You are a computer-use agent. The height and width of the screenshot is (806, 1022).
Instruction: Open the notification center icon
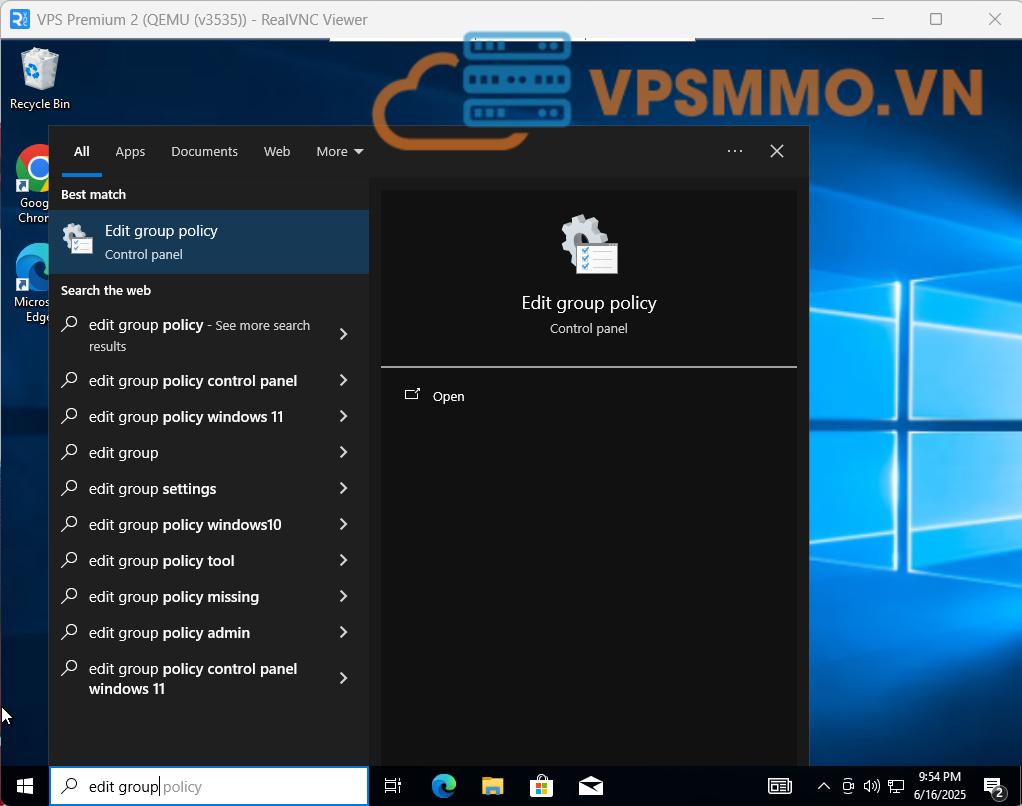(993, 786)
